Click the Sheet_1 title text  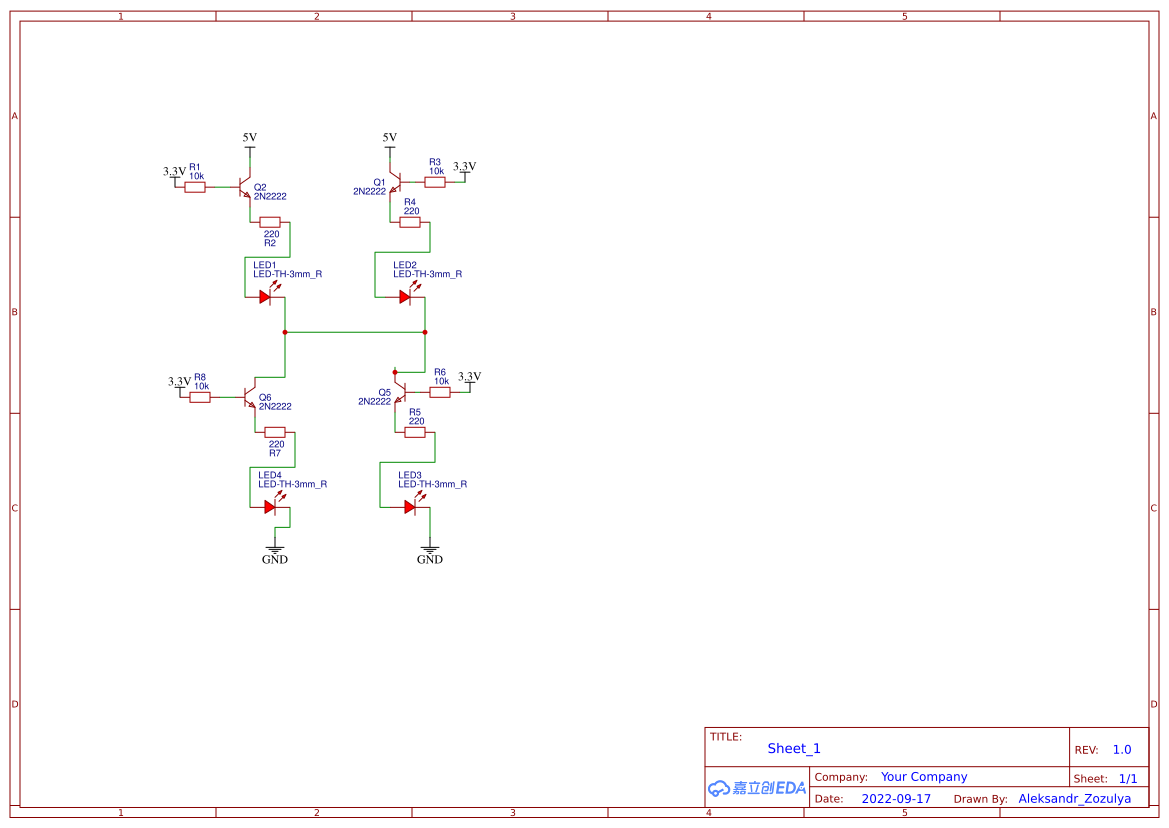(793, 748)
